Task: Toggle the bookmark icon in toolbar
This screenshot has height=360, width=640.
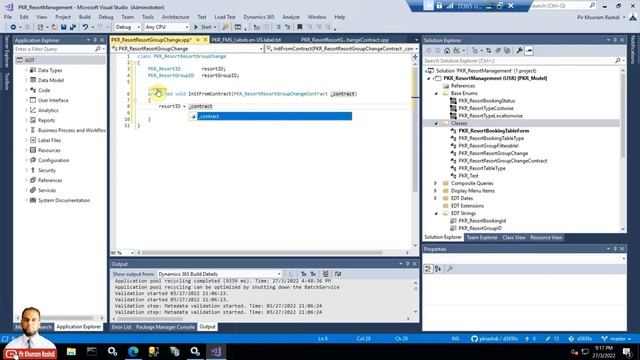Action: [x=300, y=27]
